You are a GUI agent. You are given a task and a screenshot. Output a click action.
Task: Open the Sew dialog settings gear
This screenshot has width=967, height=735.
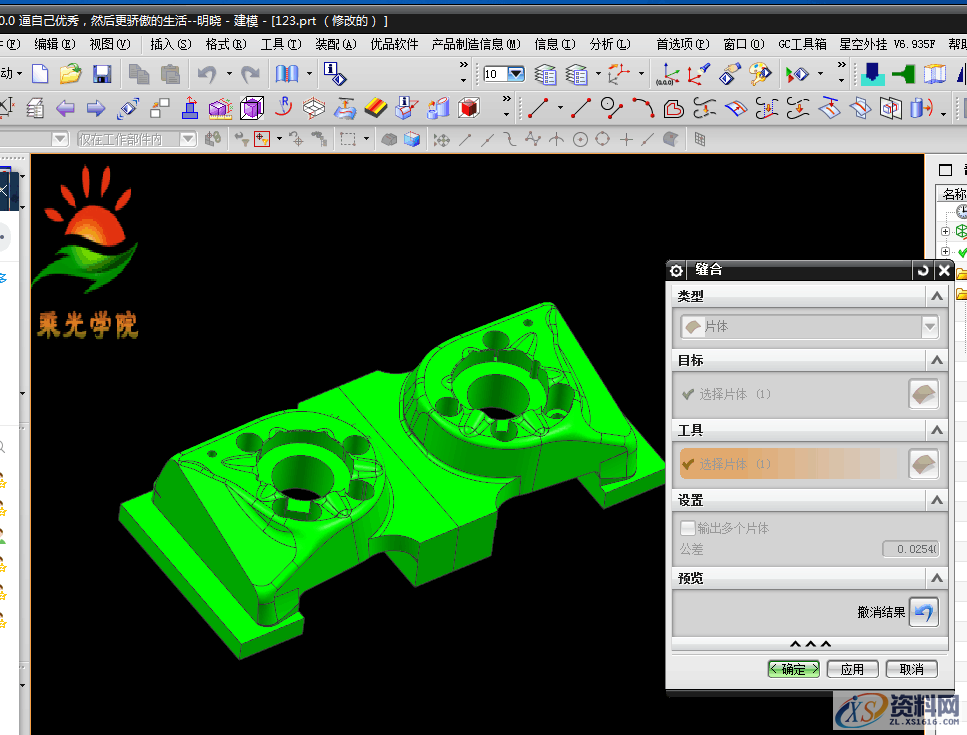(x=677, y=270)
